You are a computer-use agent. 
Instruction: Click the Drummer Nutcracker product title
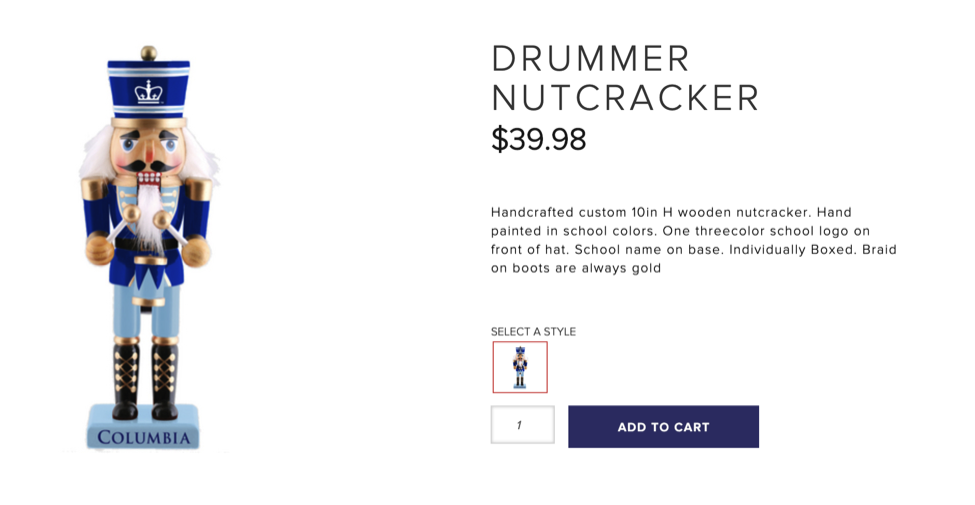[x=625, y=78]
